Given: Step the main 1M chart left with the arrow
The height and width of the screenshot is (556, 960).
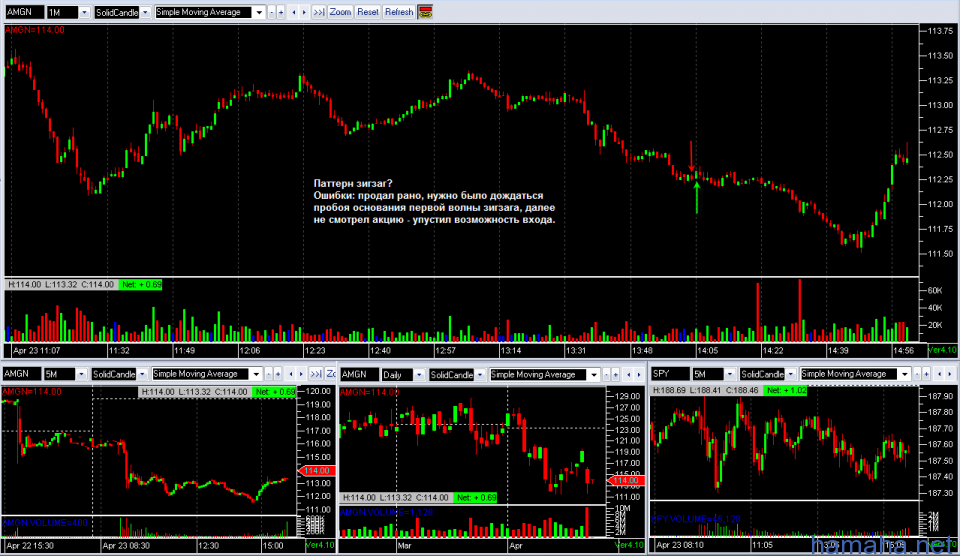Looking at the screenshot, I should point(294,12).
